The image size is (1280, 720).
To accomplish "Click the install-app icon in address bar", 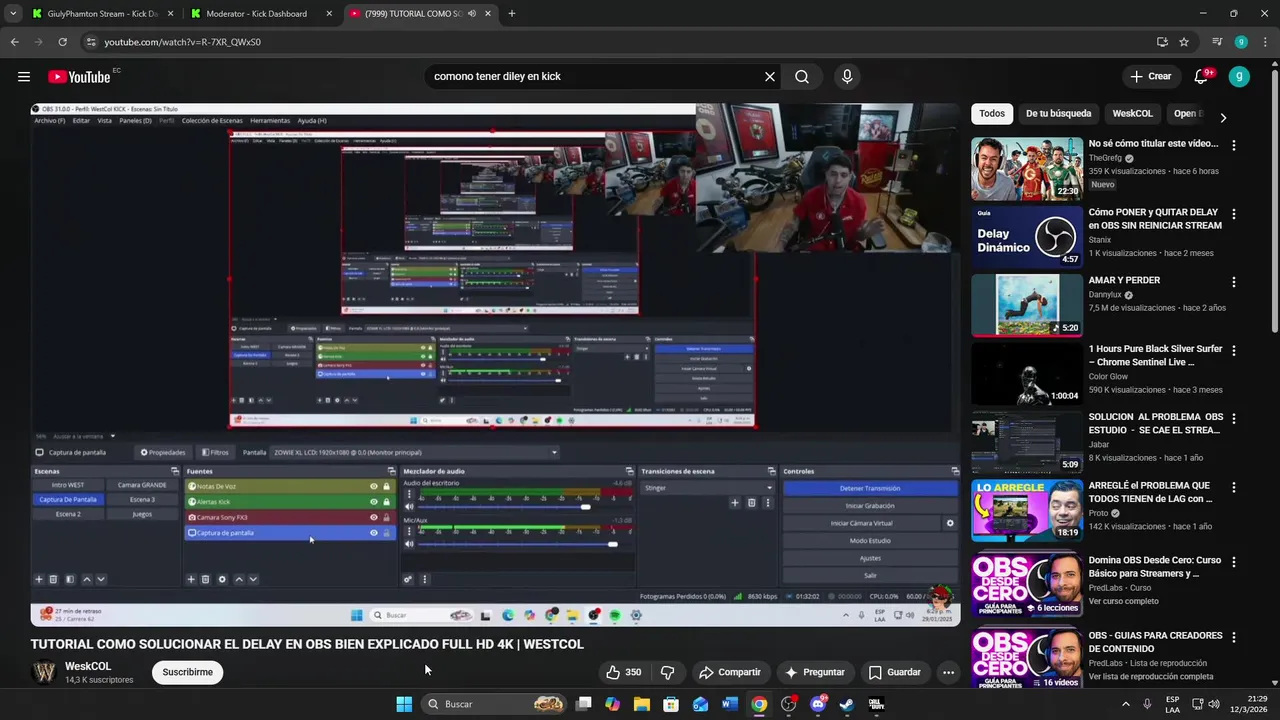I will click(1162, 42).
